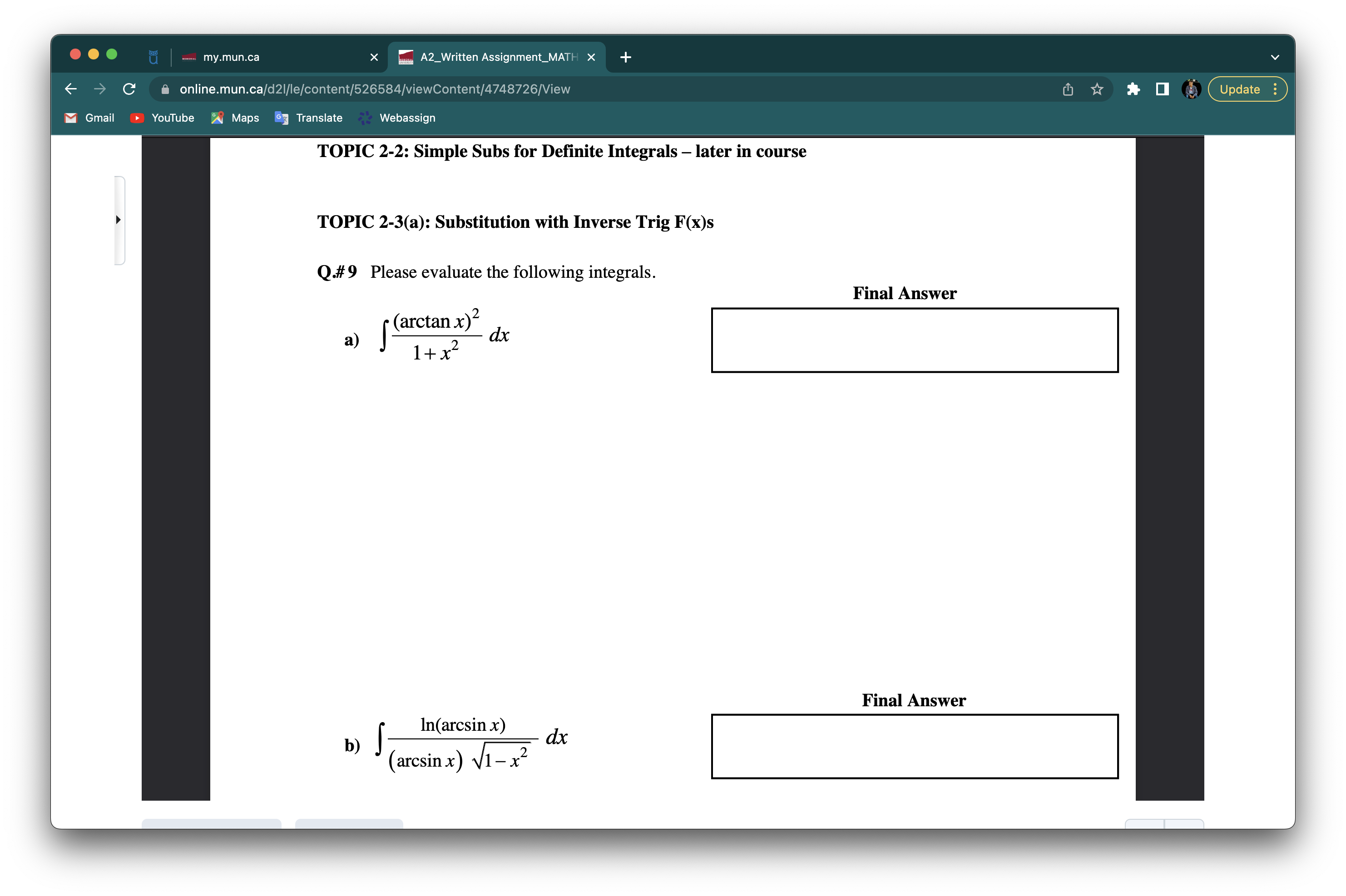
Task: Click the side panel square icon
Action: (x=1163, y=89)
